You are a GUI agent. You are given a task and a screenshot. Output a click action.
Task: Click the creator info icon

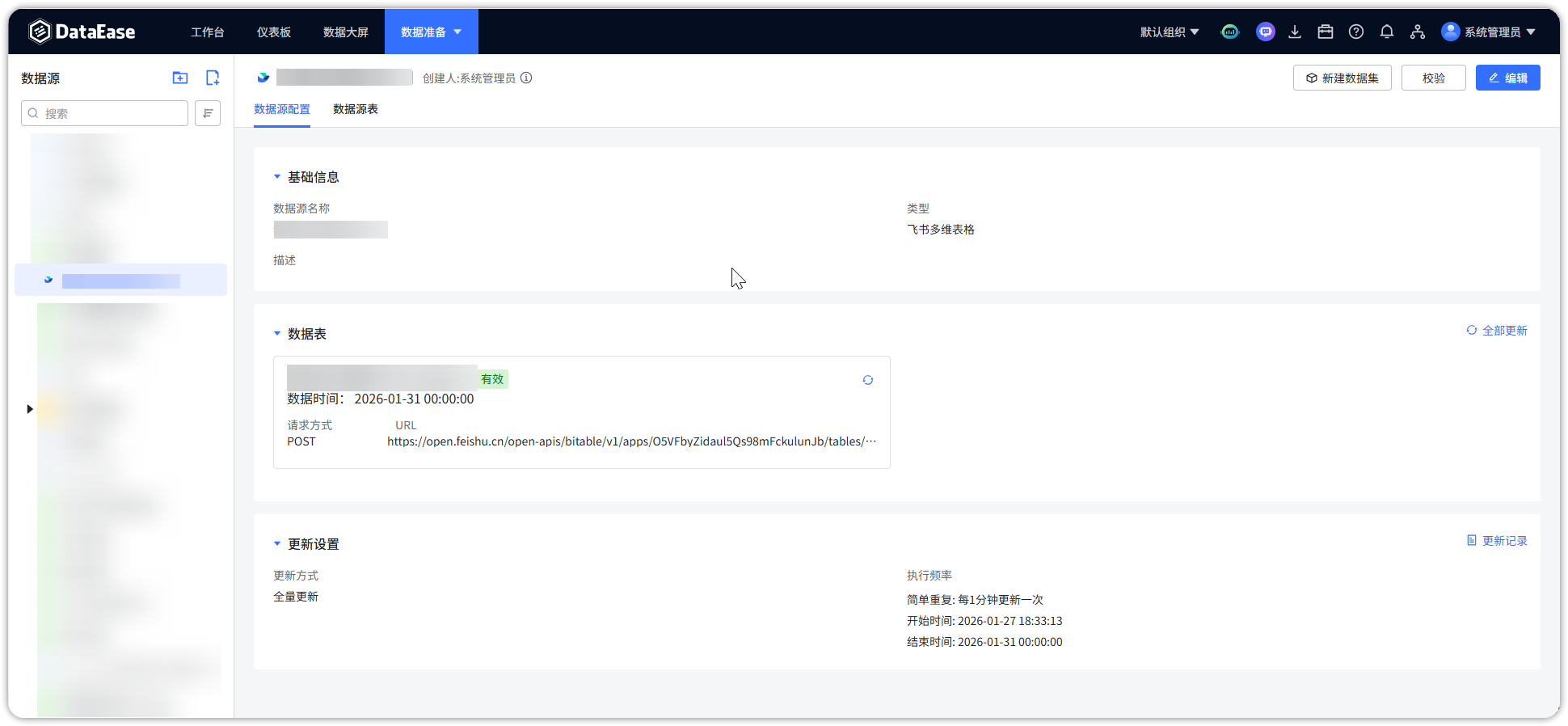(526, 78)
